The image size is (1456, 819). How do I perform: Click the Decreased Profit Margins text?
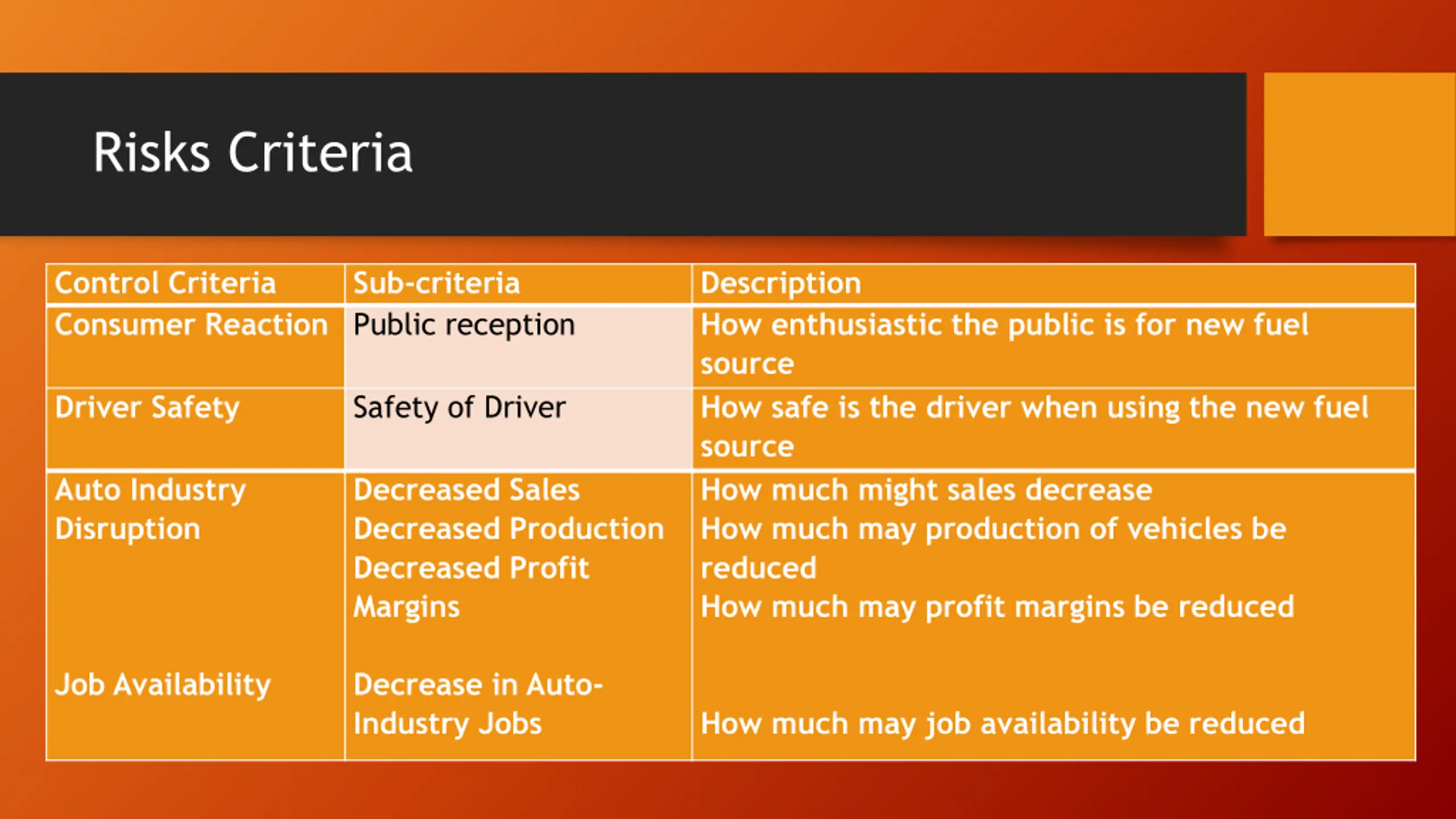471,588
